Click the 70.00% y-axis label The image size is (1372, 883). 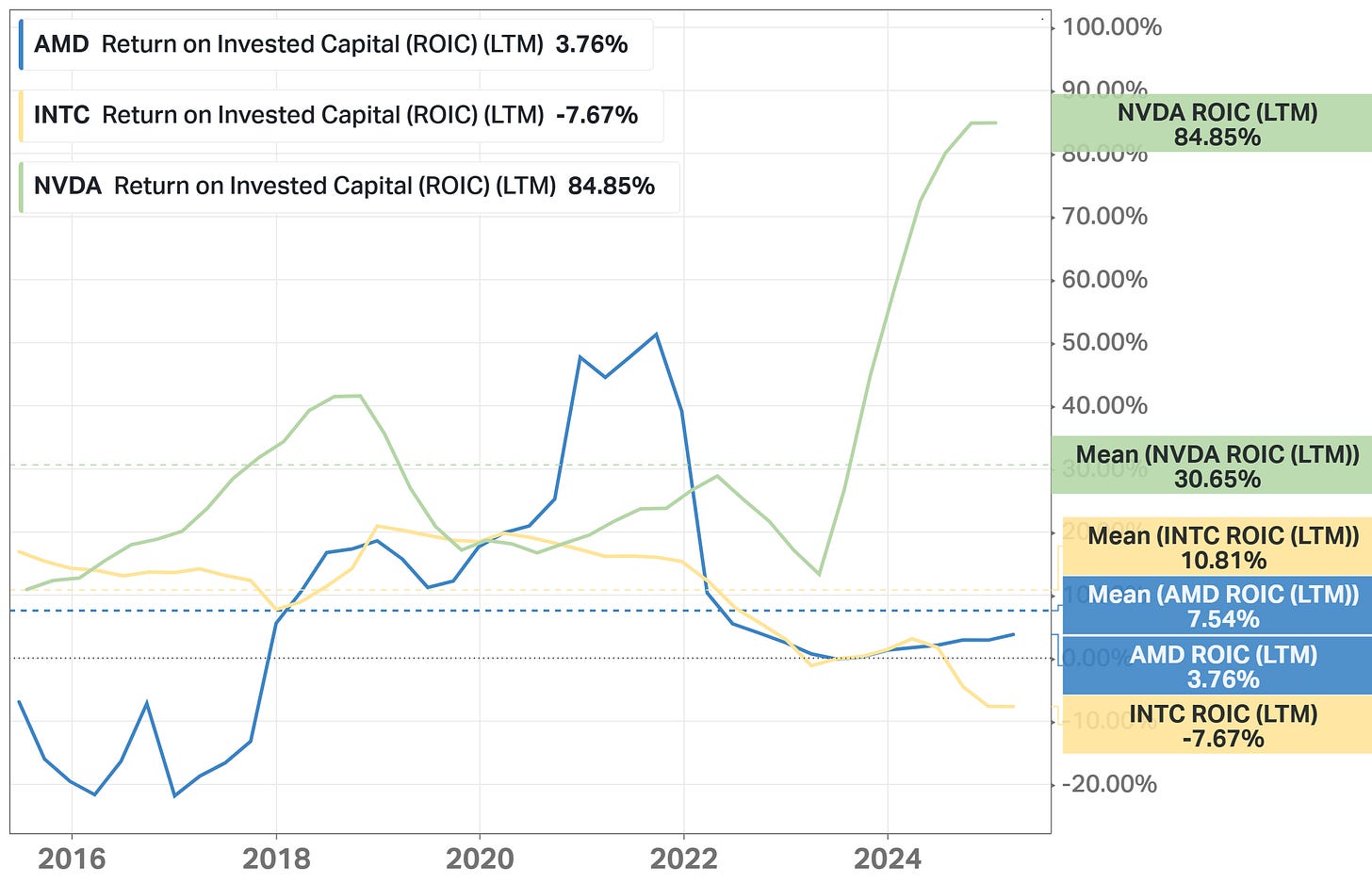point(1104,216)
